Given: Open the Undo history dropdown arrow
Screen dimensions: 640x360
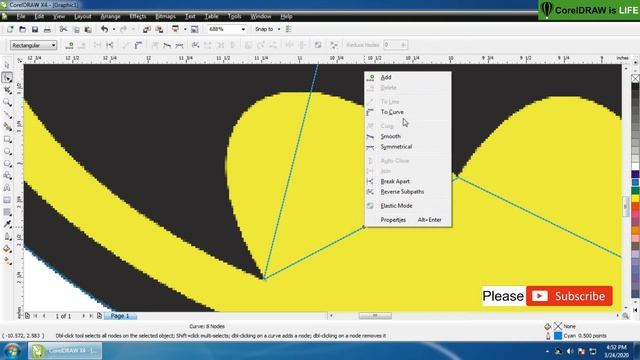Looking at the screenshot, I should tap(113, 29).
